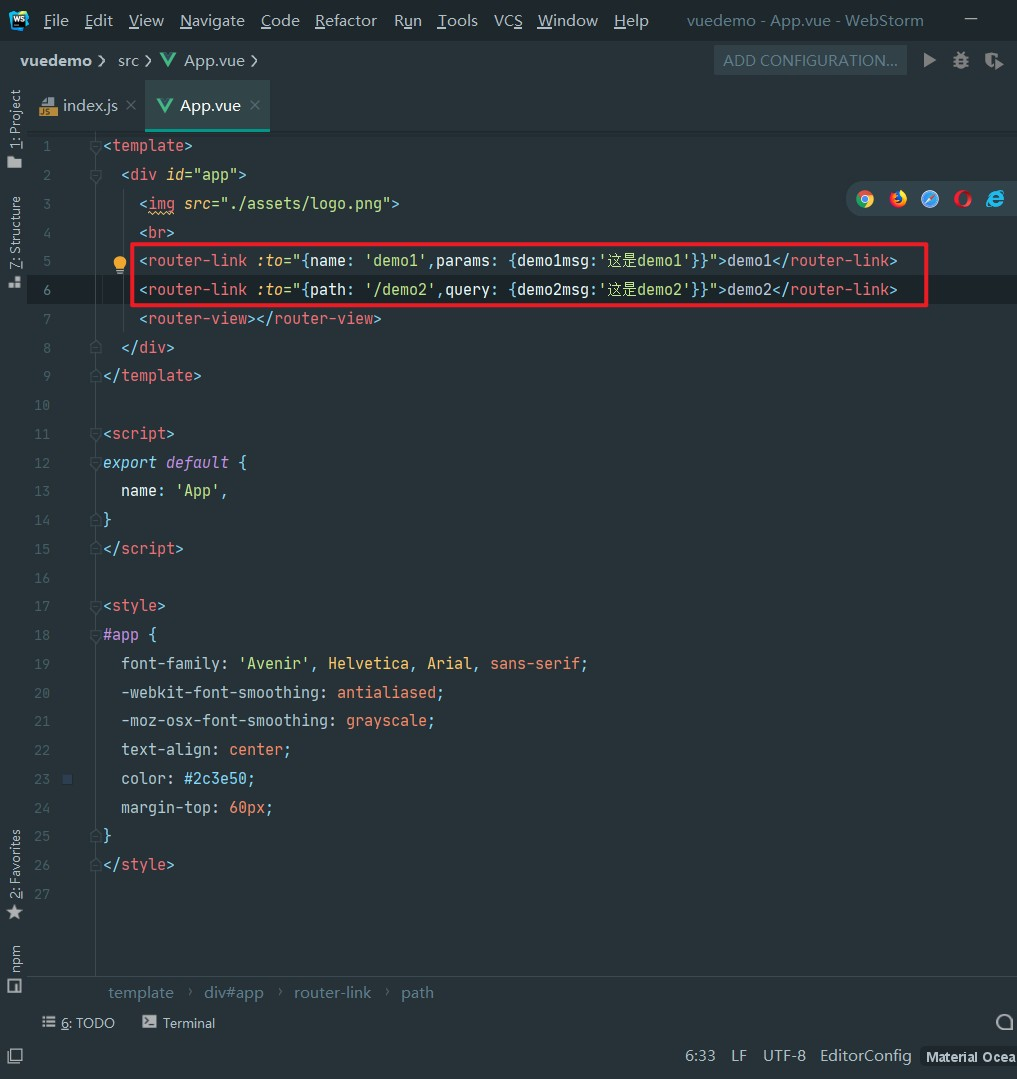Toggle tool window bars with bottom-left icon
Image resolution: width=1017 pixels, height=1079 pixels.
[x=15, y=1056]
